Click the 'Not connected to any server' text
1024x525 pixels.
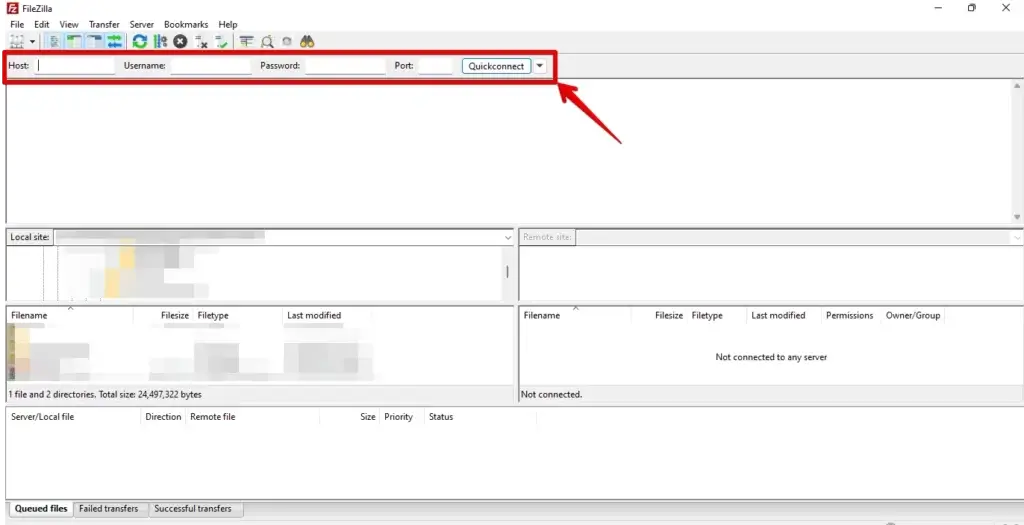point(771,357)
